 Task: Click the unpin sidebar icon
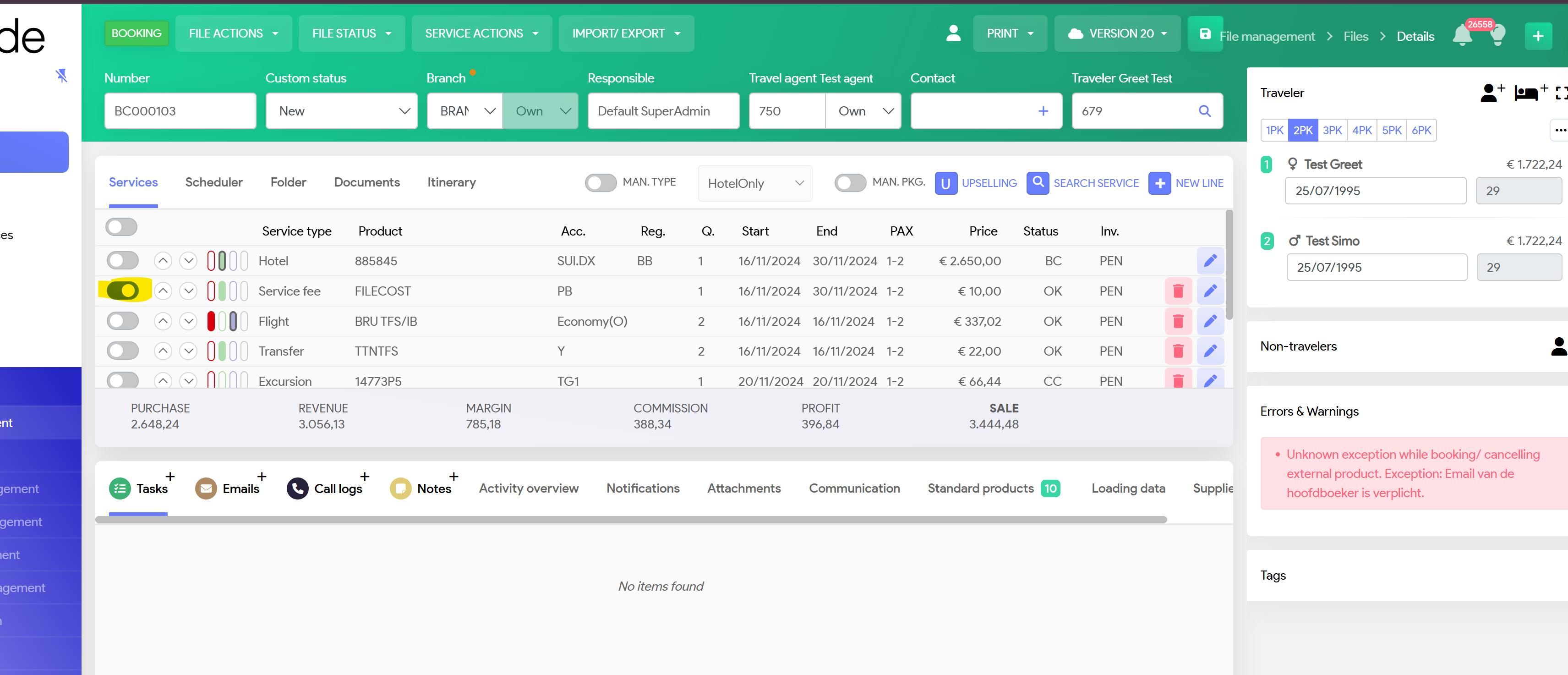pyautogui.click(x=61, y=76)
